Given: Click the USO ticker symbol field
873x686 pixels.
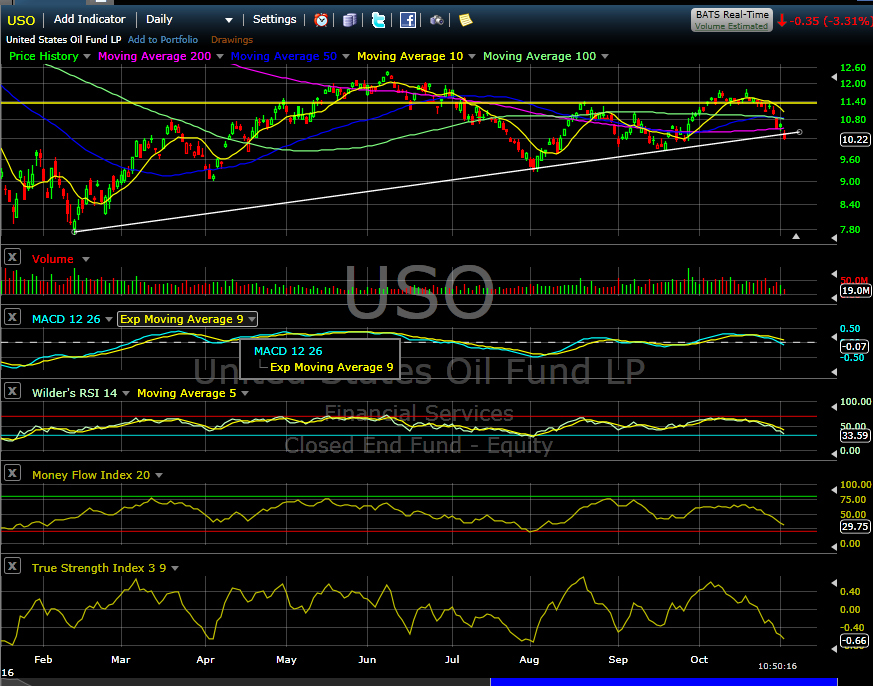Looking at the screenshot, I should 22,19.
